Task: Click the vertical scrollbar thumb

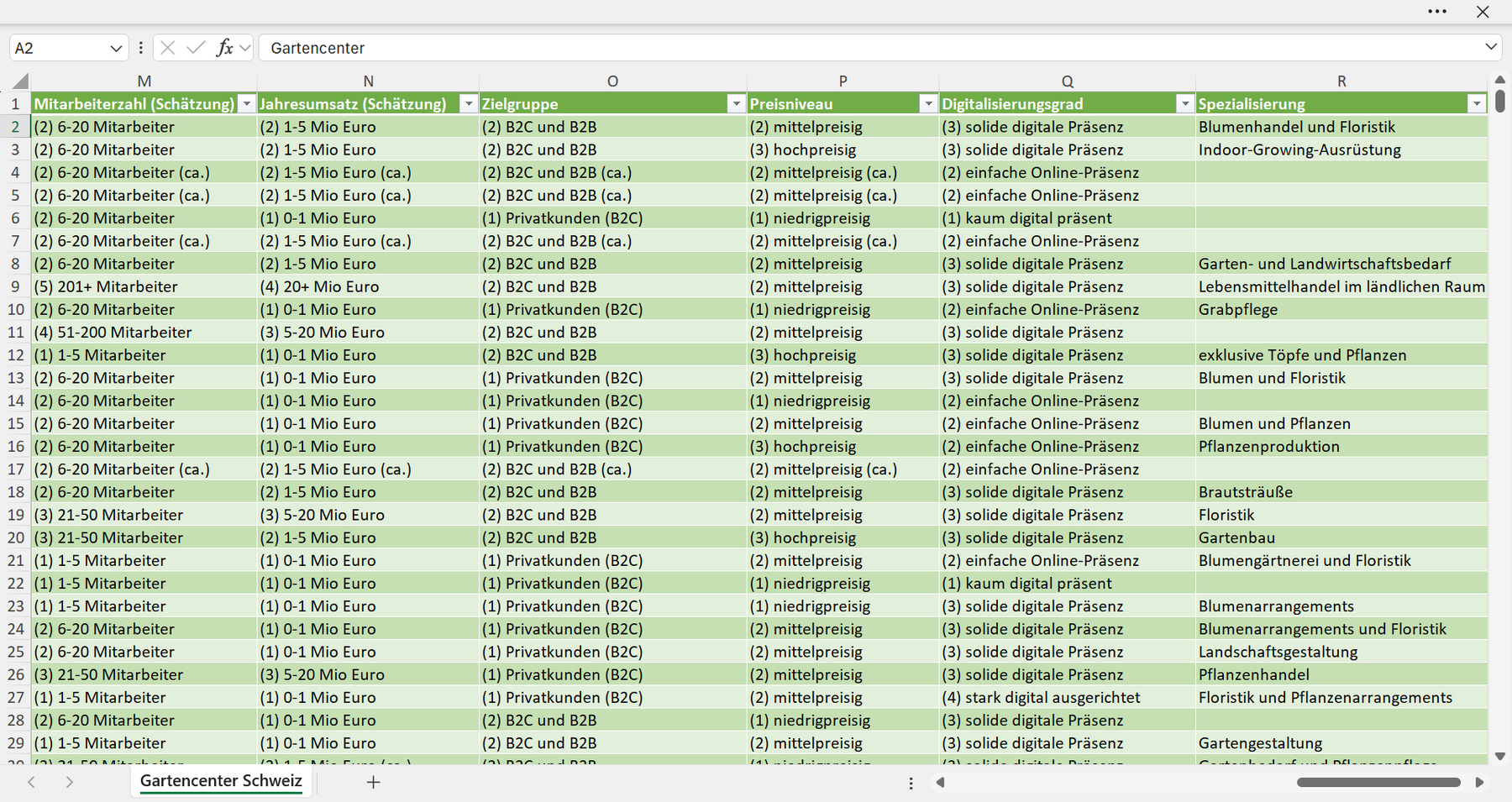Action: coord(1500,102)
